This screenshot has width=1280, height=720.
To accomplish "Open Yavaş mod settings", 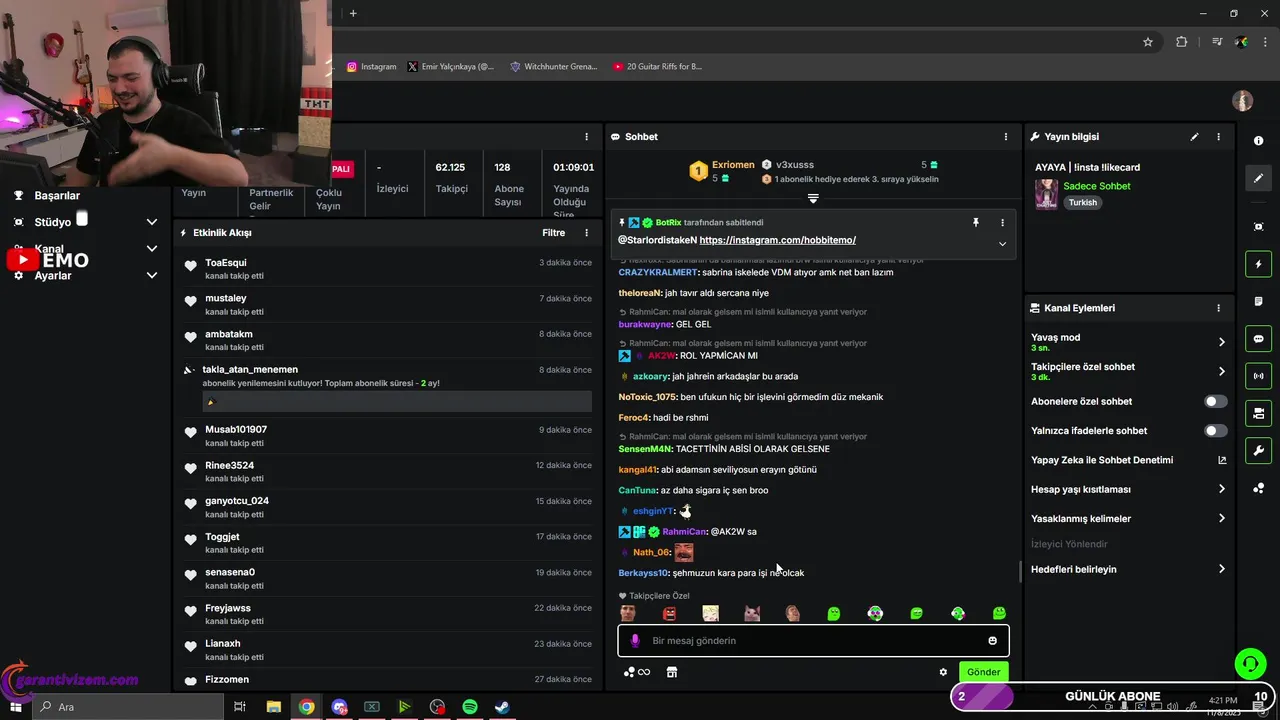I will (x=1128, y=342).
